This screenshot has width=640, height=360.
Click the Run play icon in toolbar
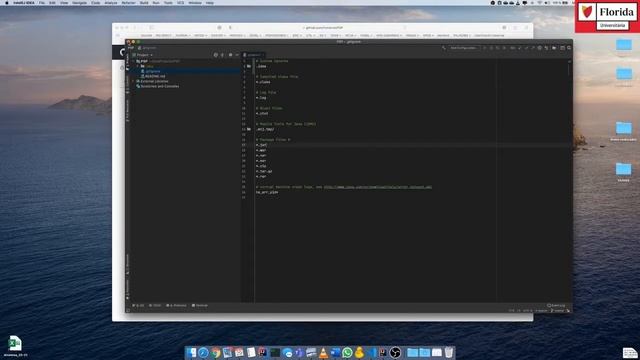(x=485, y=48)
